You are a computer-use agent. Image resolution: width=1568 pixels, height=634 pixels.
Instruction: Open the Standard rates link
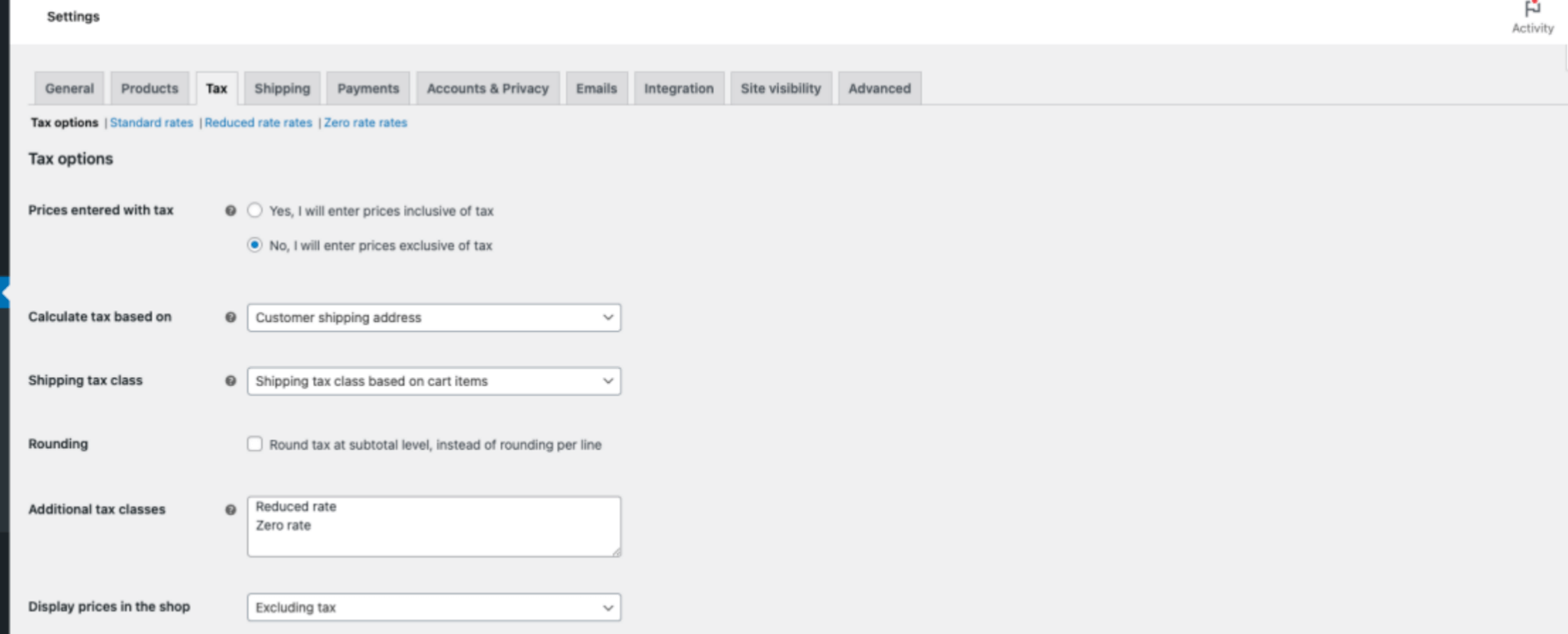pos(151,123)
